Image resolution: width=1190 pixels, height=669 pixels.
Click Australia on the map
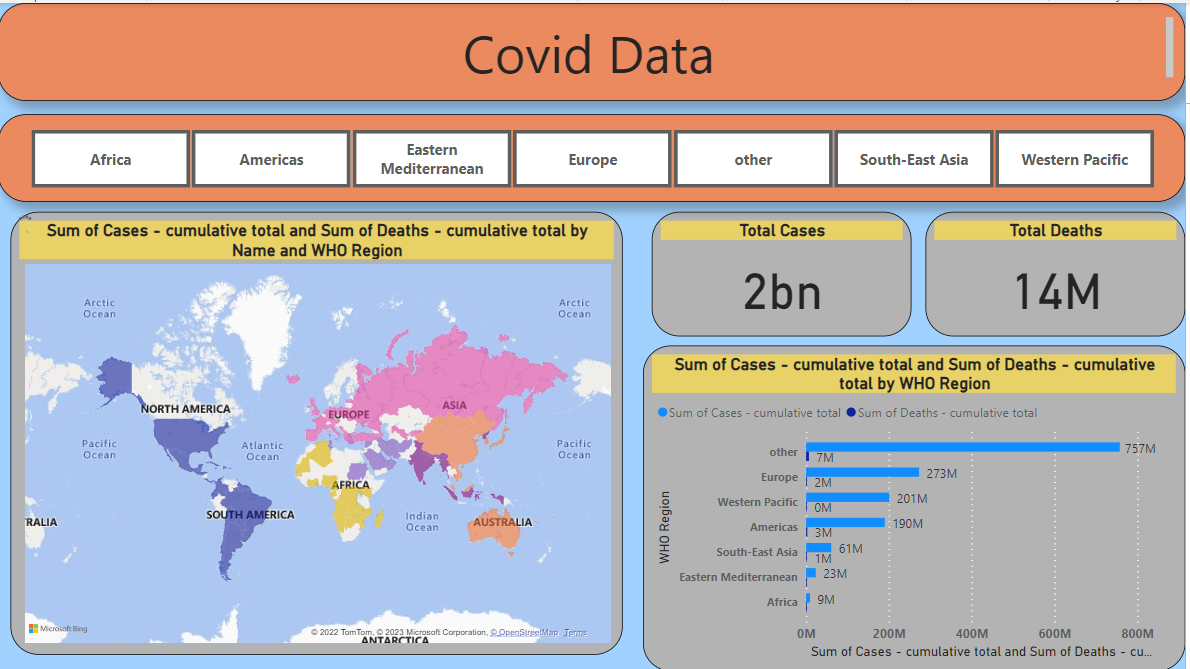point(495,533)
